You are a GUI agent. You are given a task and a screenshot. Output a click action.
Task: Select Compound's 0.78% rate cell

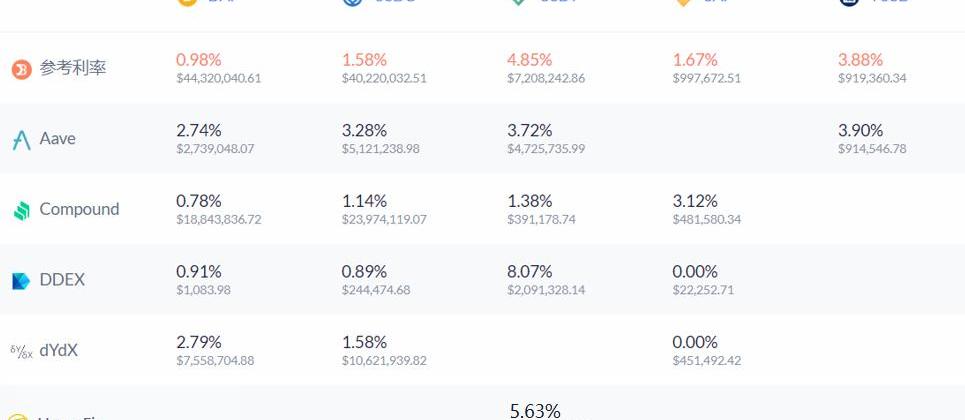(199, 201)
